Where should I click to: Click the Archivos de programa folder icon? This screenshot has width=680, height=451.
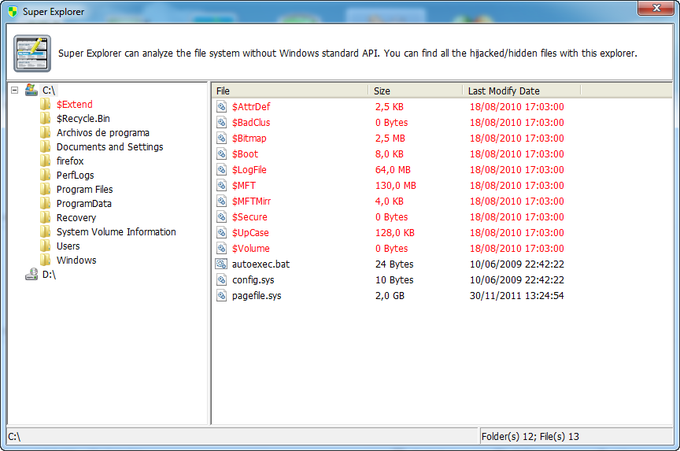[45, 133]
